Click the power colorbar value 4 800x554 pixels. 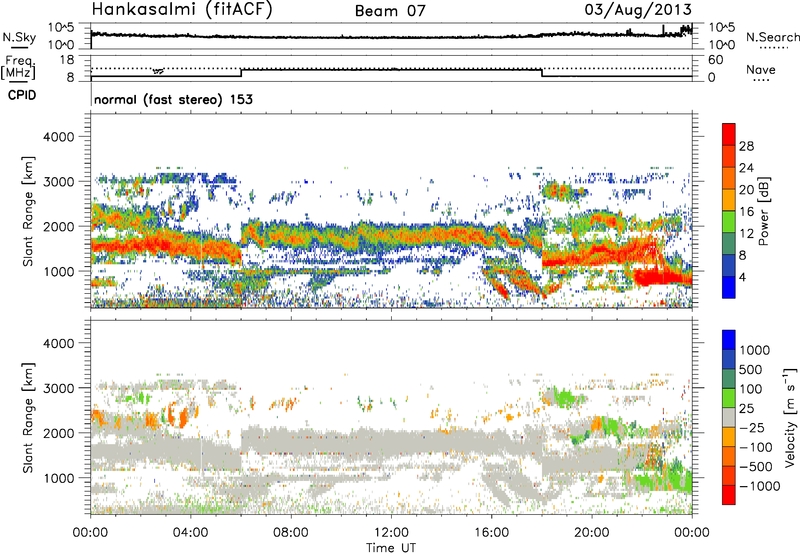(743, 277)
